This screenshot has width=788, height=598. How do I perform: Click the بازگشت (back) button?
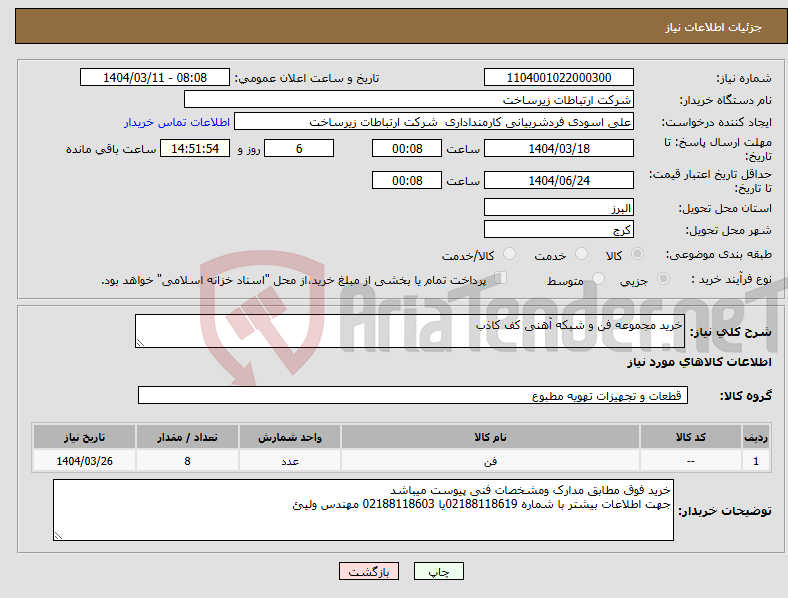click(x=369, y=571)
